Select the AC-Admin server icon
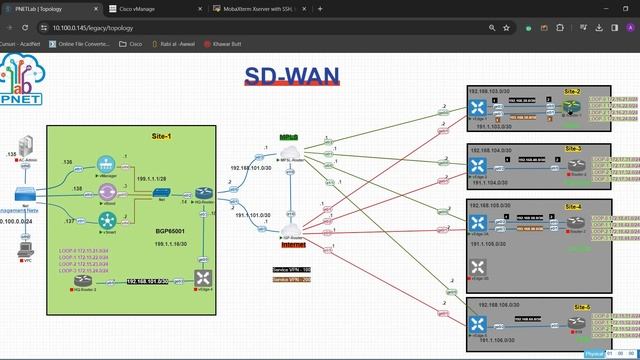The height and width of the screenshot is (360, 640). pyautogui.click(x=25, y=146)
